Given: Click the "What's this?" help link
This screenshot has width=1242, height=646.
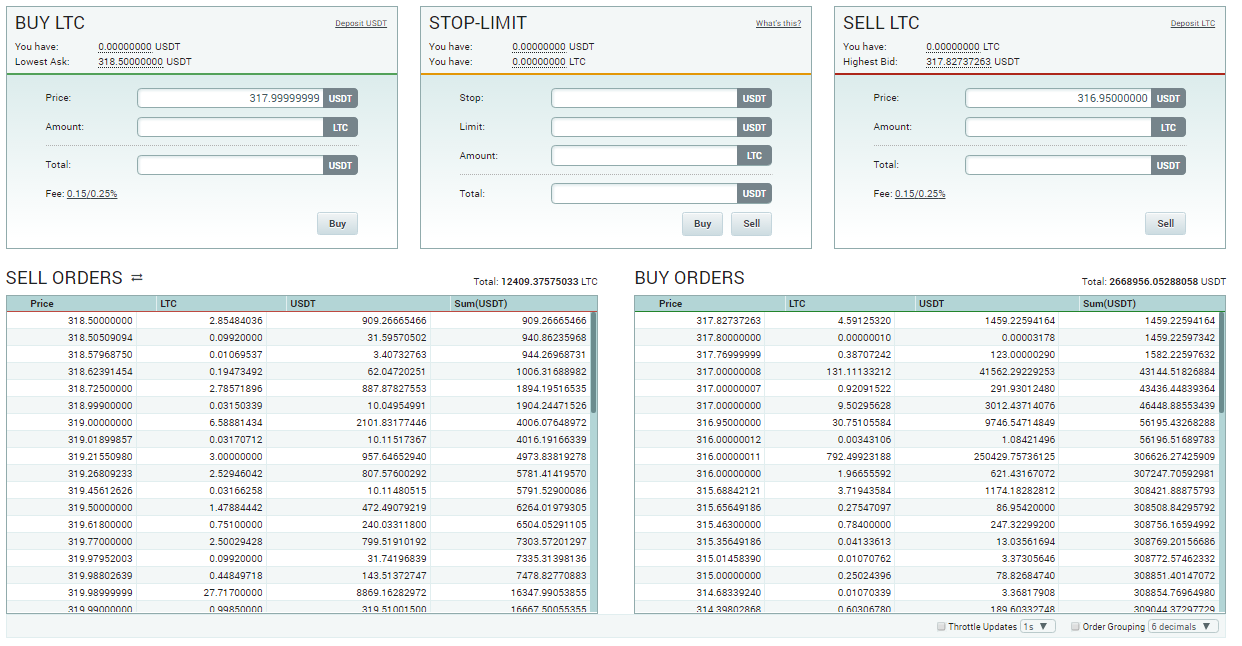Looking at the screenshot, I should click(778, 23).
